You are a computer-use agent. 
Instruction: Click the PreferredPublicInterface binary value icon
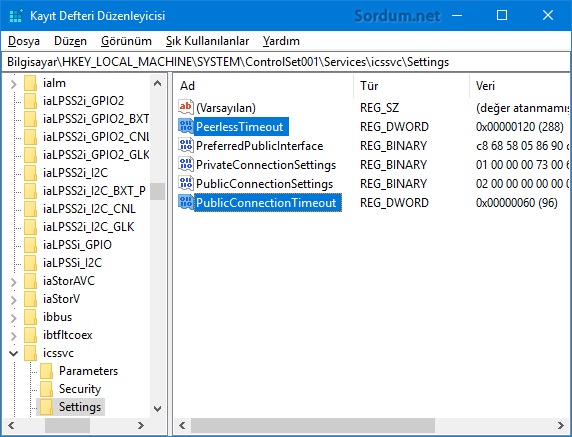pyautogui.click(x=186, y=145)
